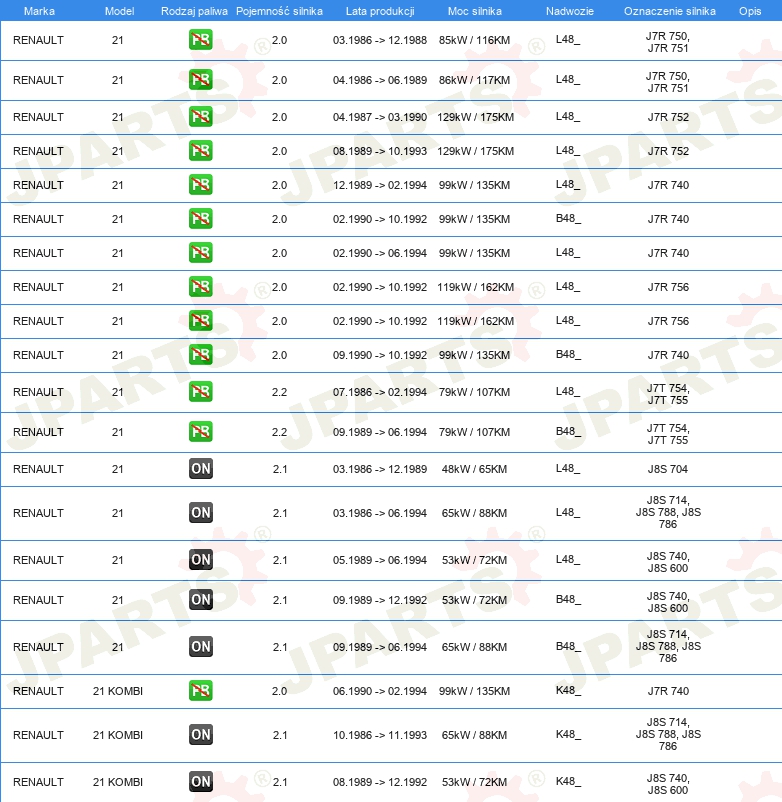Click diesel ON icon in row 05.1989 -> 06.1994
782x802 pixels.
point(200,560)
